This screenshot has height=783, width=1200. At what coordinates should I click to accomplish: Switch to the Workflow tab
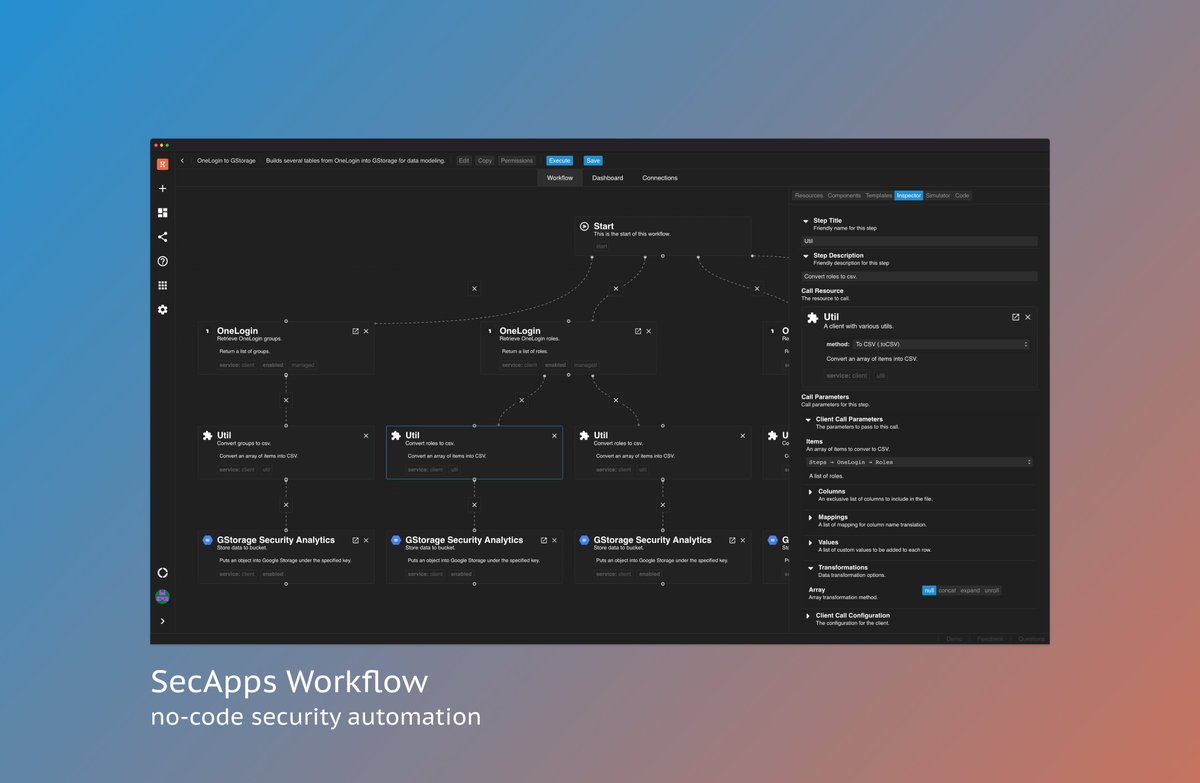coord(560,178)
